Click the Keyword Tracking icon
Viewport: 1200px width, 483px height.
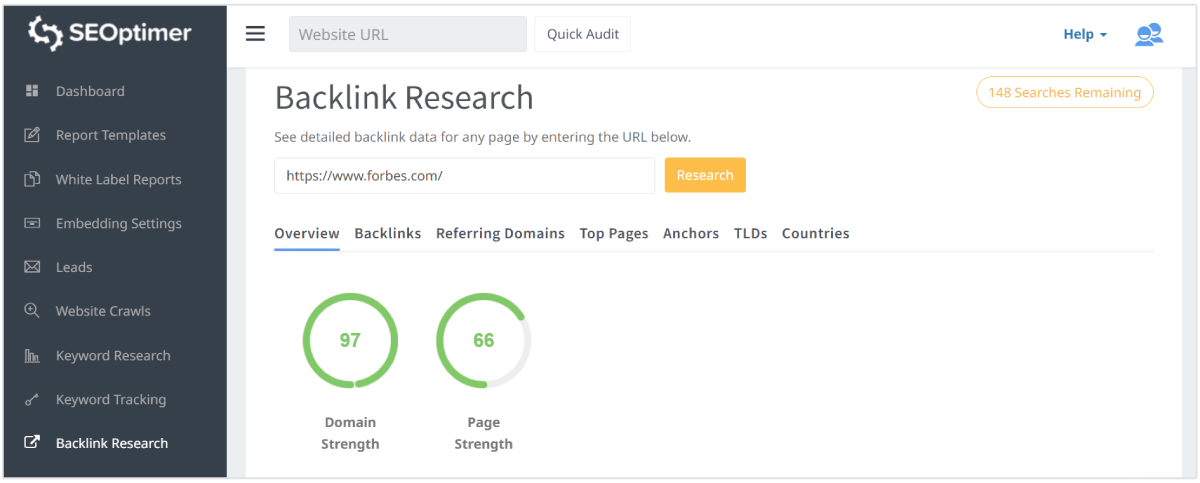pos(32,399)
